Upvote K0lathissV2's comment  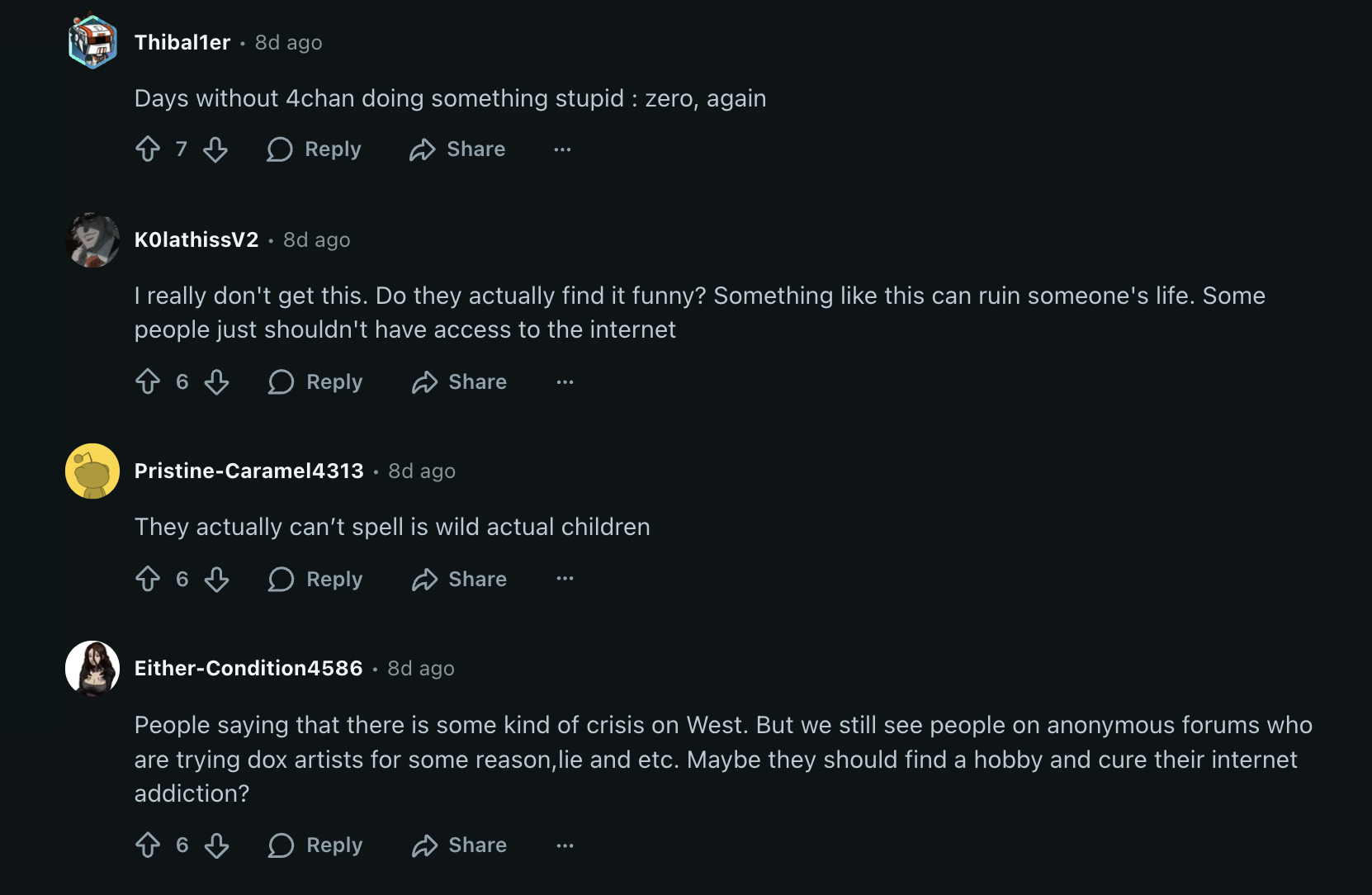[148, 381]
